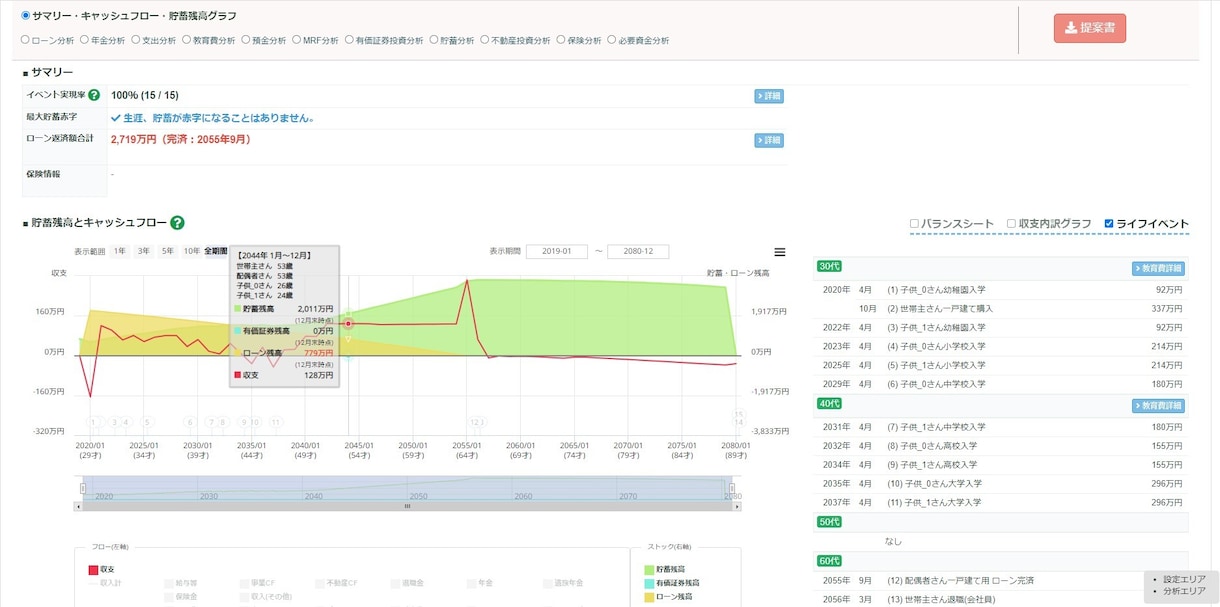Image resolution: width=1220 pixels, height=607 pixels.
Task: Click the 表示期間 start date field 2019-01
Action: click(557, 251)
